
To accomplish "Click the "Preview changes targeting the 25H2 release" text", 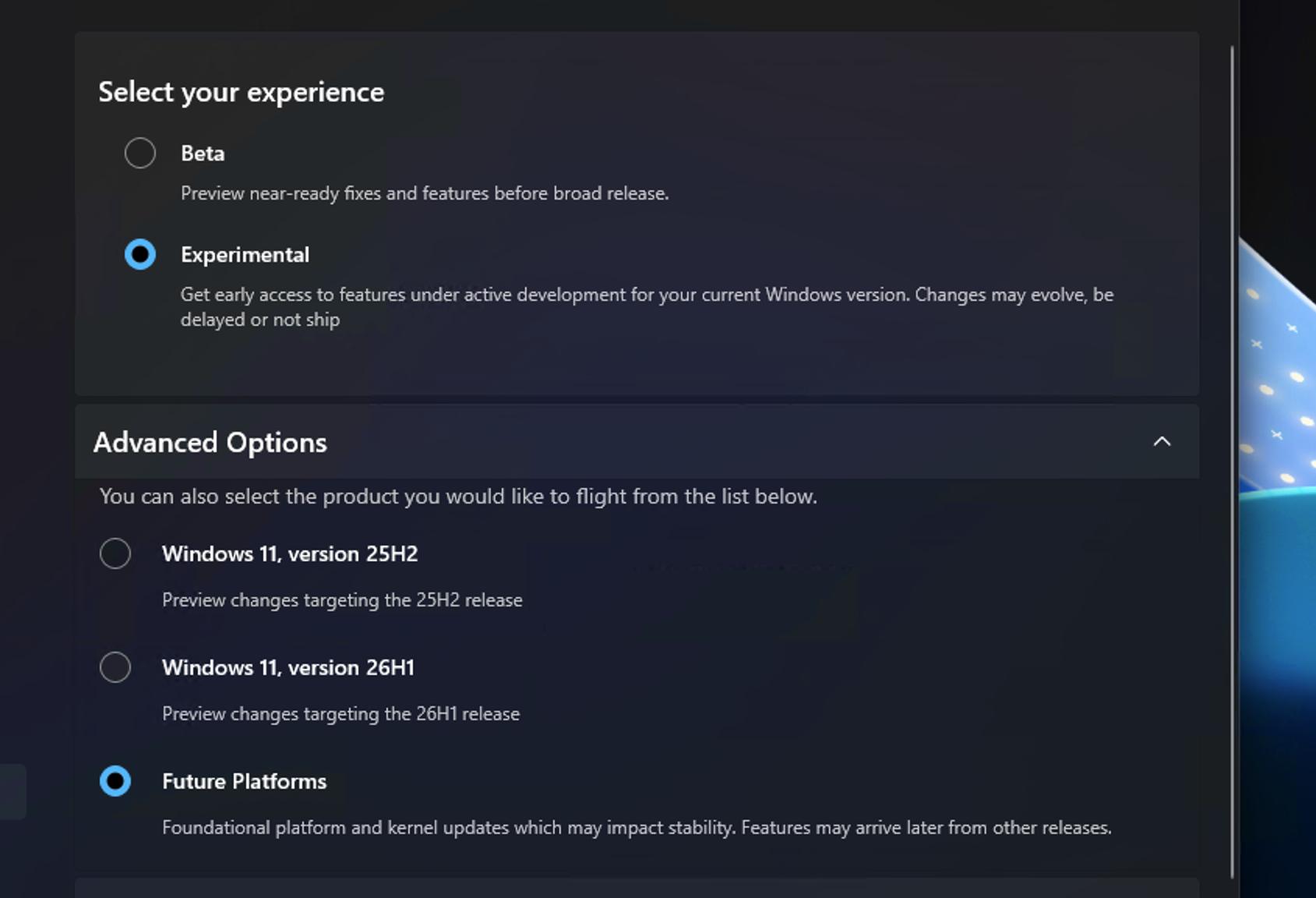I will click(x=342, y=600).
